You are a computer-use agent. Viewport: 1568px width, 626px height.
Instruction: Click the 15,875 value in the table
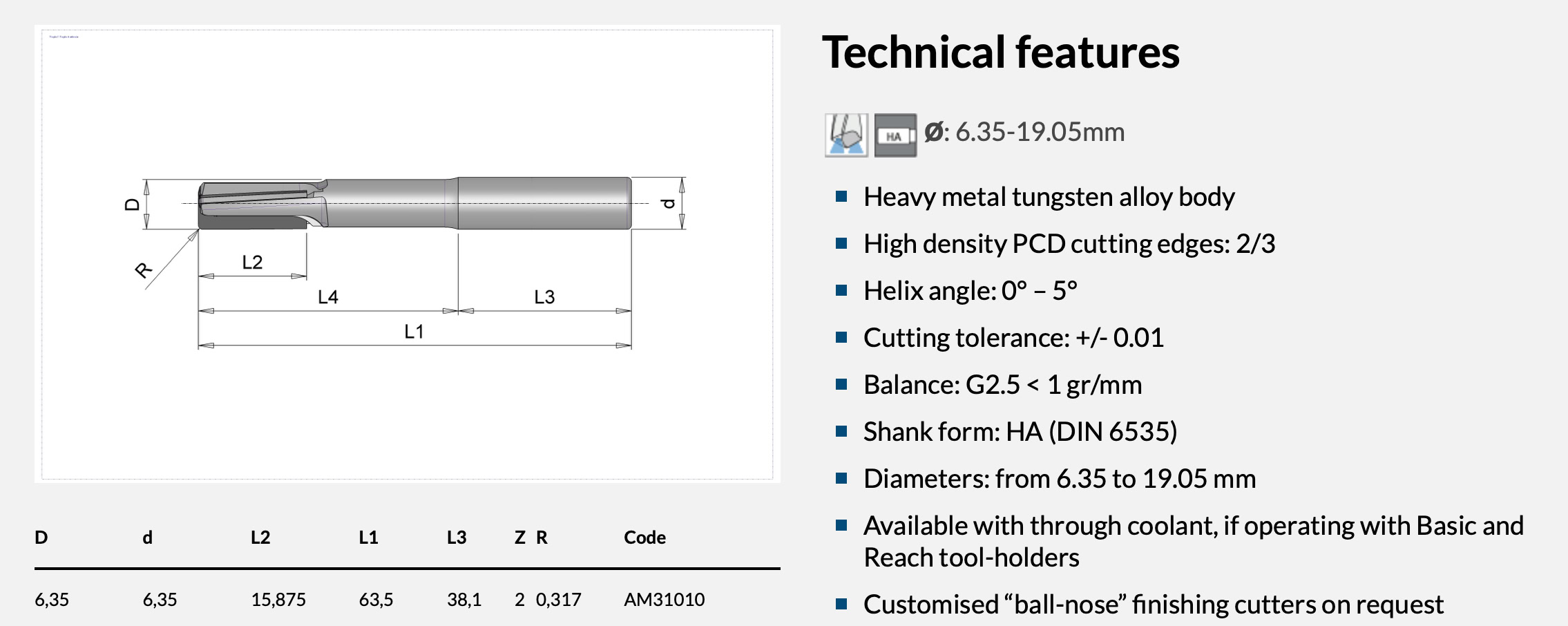tap(278, 600)
